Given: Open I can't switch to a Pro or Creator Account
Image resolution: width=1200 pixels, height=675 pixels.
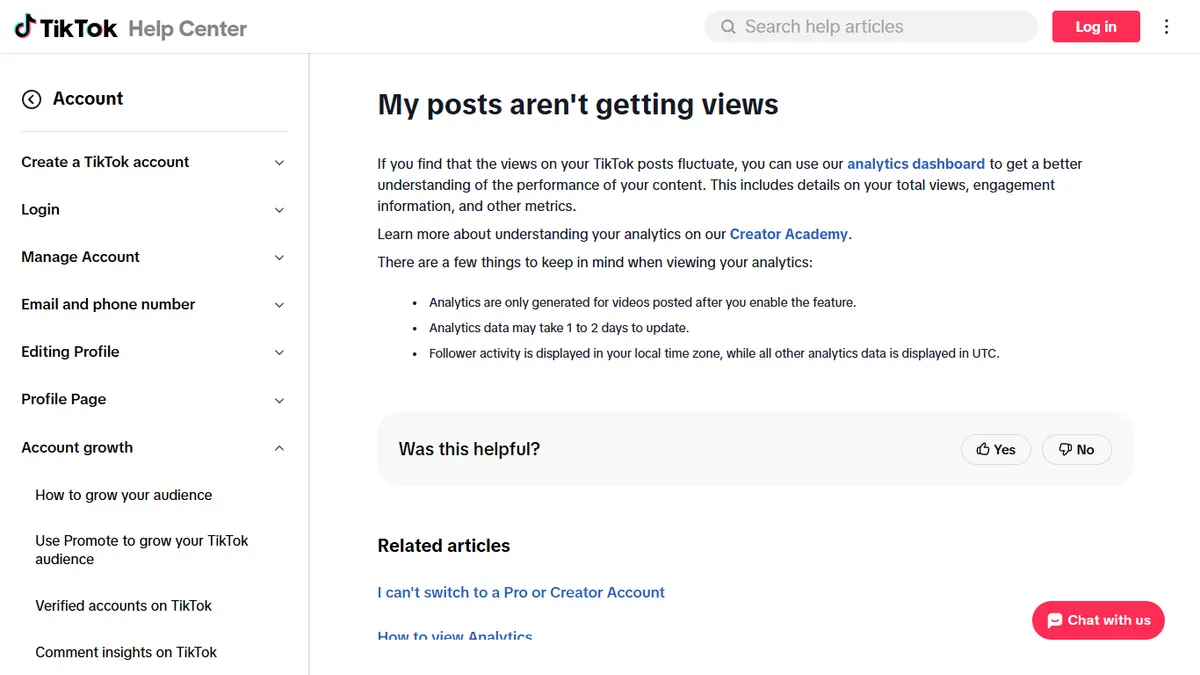Looking at the screenshot, I should click(x=521, y=592).
